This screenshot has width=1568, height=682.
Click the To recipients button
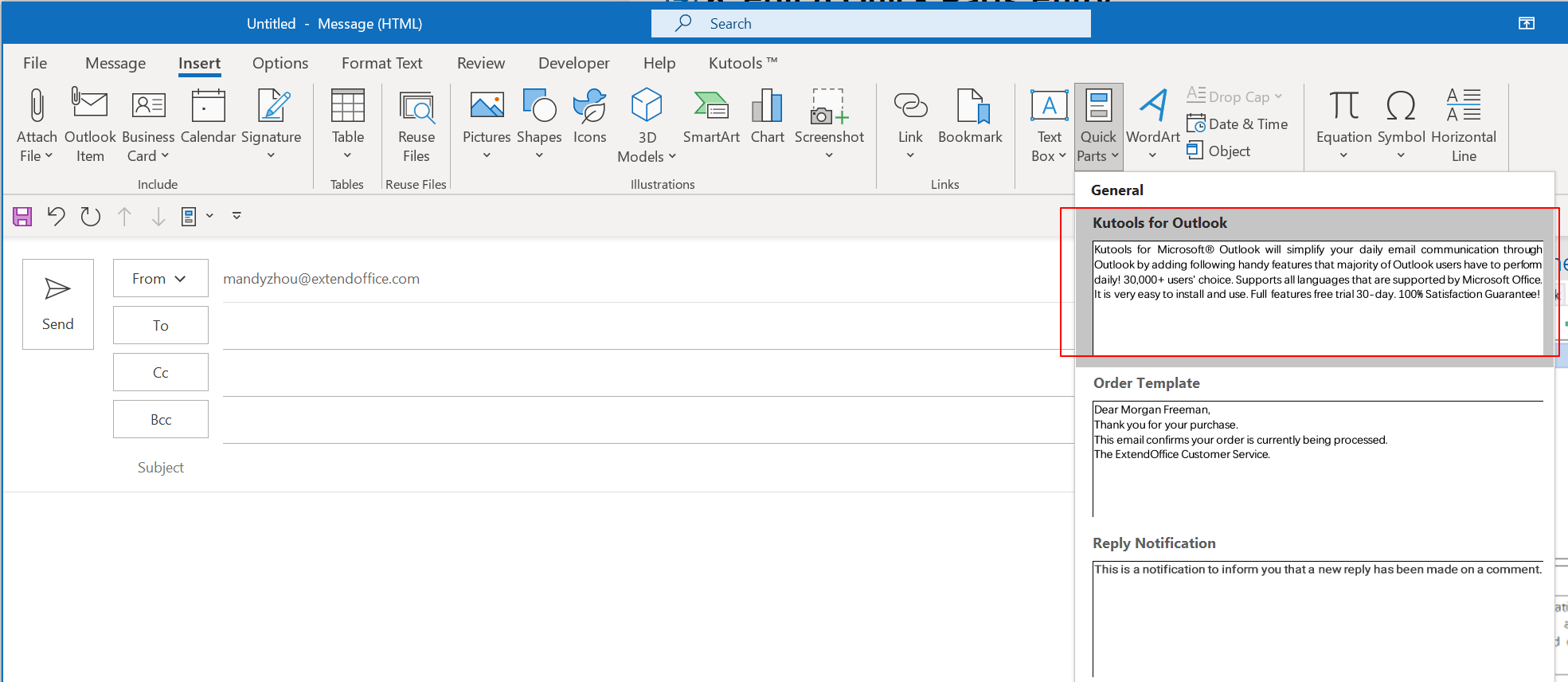click(161, 325)
